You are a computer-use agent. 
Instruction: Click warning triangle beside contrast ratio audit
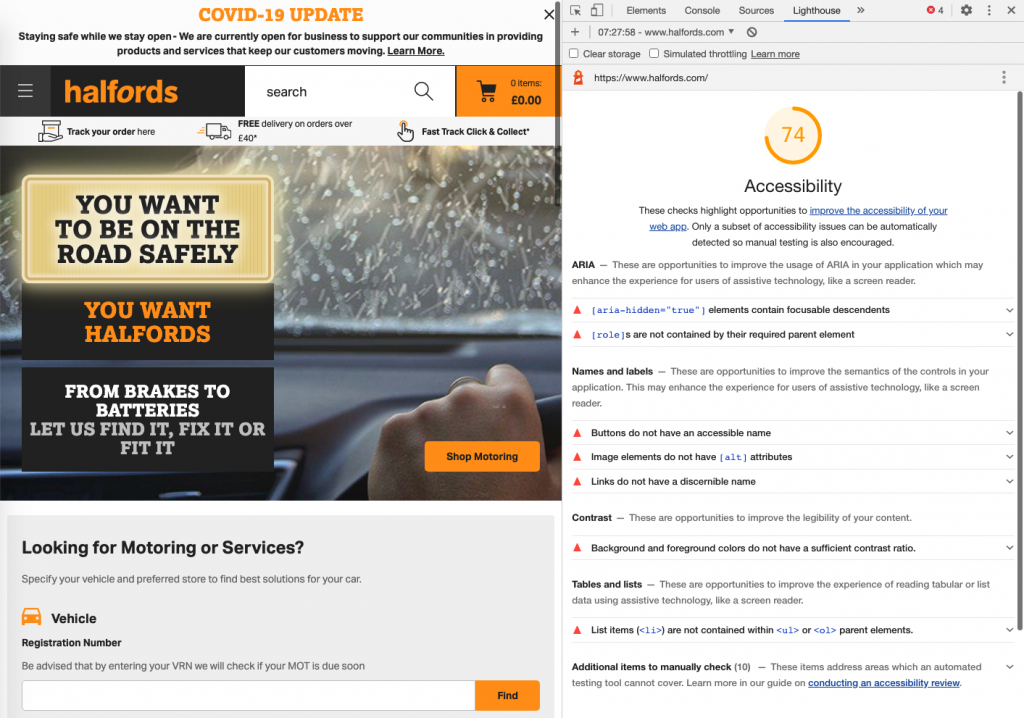click(577, 547)
